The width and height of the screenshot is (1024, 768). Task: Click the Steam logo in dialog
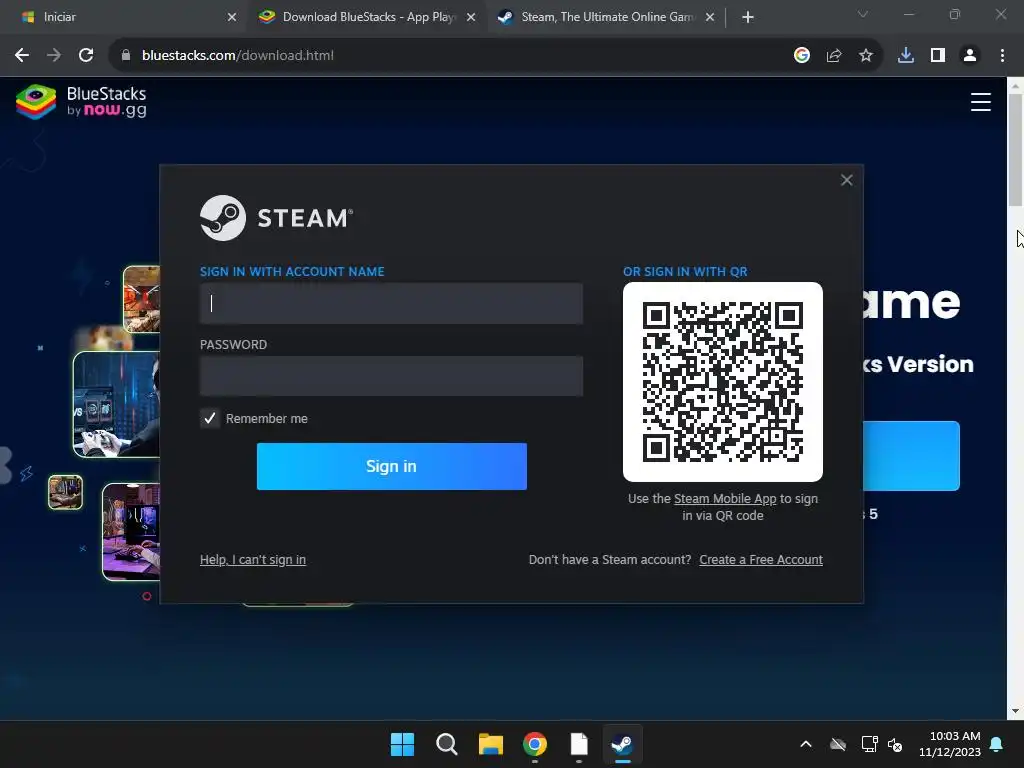276,217
